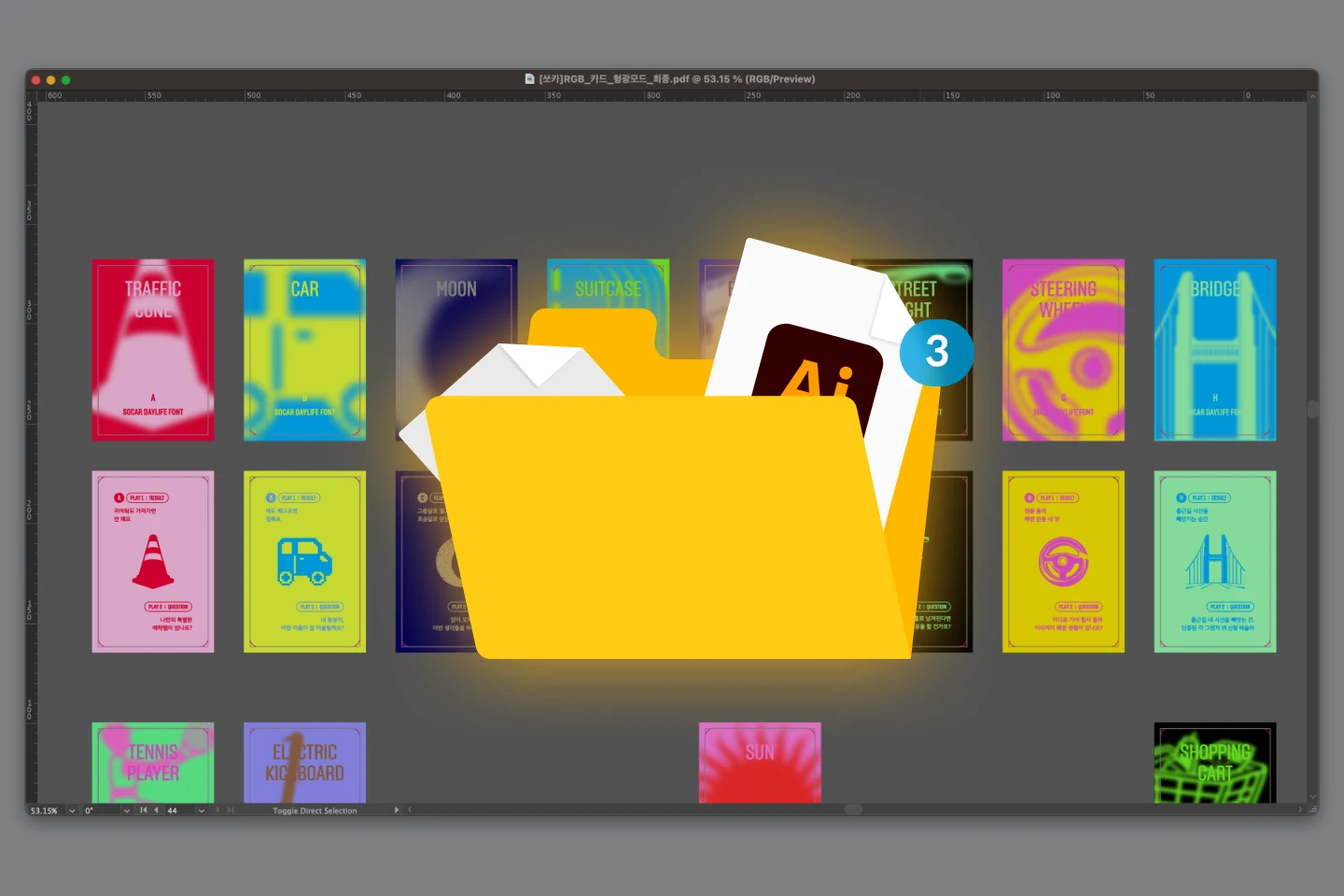Select the blue bridge icon on the green card
1344x896 pixels.
[1214, 561]
